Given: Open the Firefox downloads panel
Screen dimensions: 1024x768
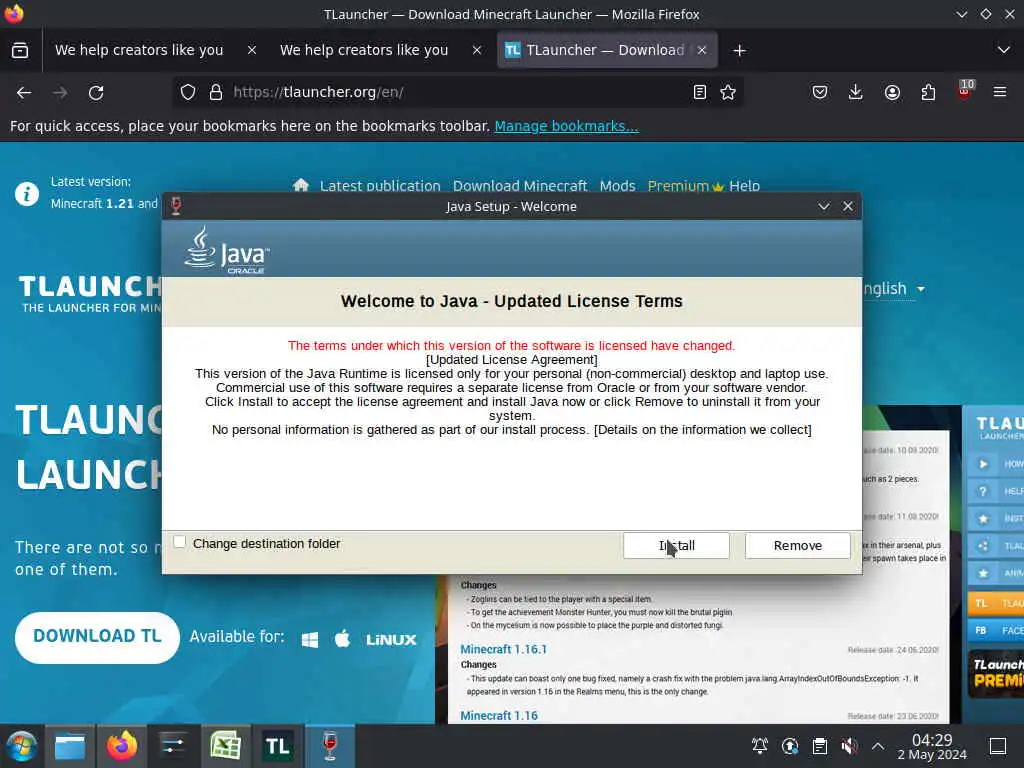Looking at the screenshot, I should click(856, 93).
